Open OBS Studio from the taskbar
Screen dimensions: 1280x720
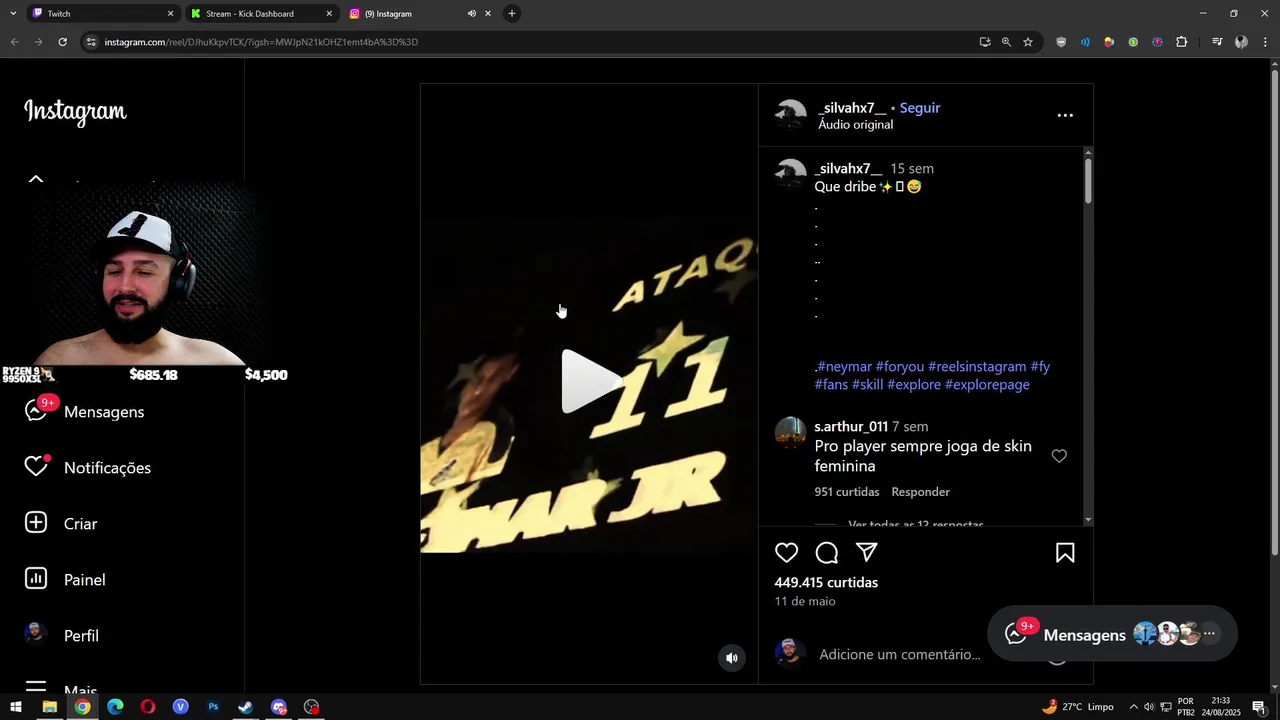coord(312,707)
